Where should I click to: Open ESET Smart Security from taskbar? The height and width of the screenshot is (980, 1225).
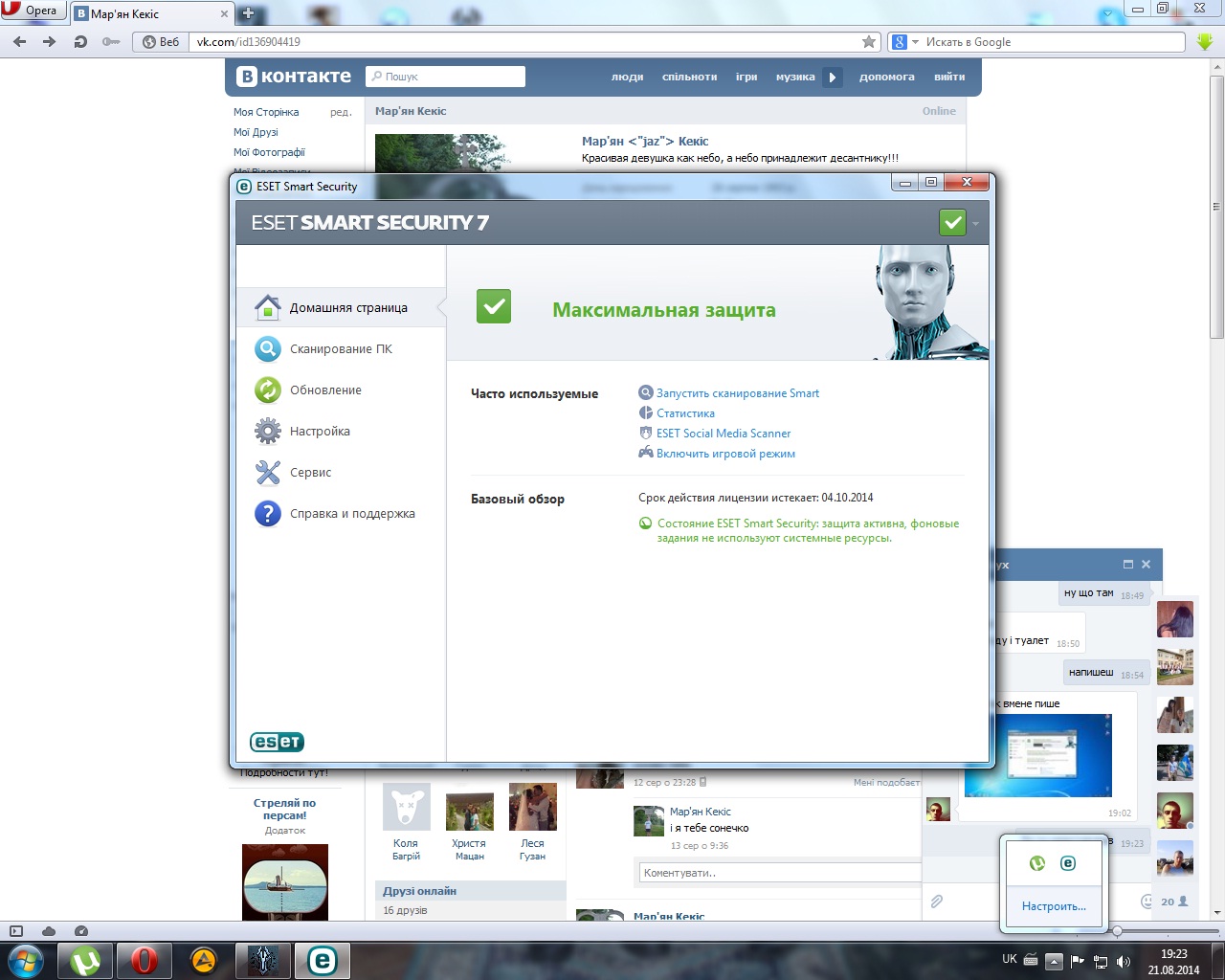322,960
